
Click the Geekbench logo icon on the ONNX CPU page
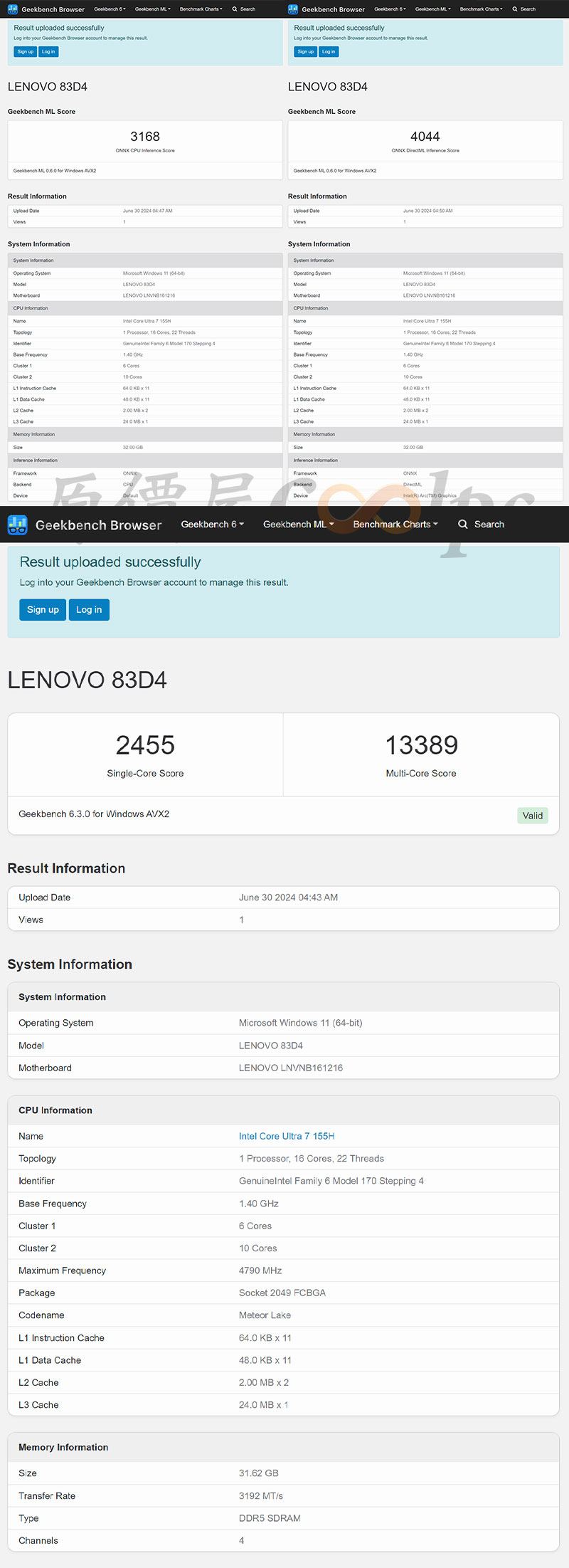pyautogui.click(x=13, y=9)
